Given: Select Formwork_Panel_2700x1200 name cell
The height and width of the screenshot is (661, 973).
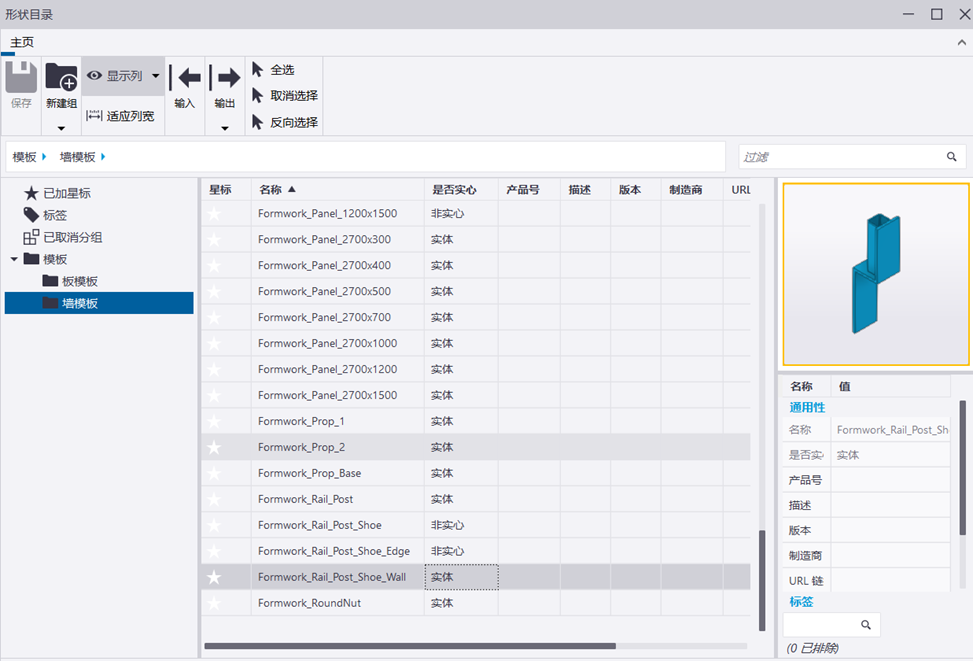Looking at the screenshot, I should [x=338, y=369].
